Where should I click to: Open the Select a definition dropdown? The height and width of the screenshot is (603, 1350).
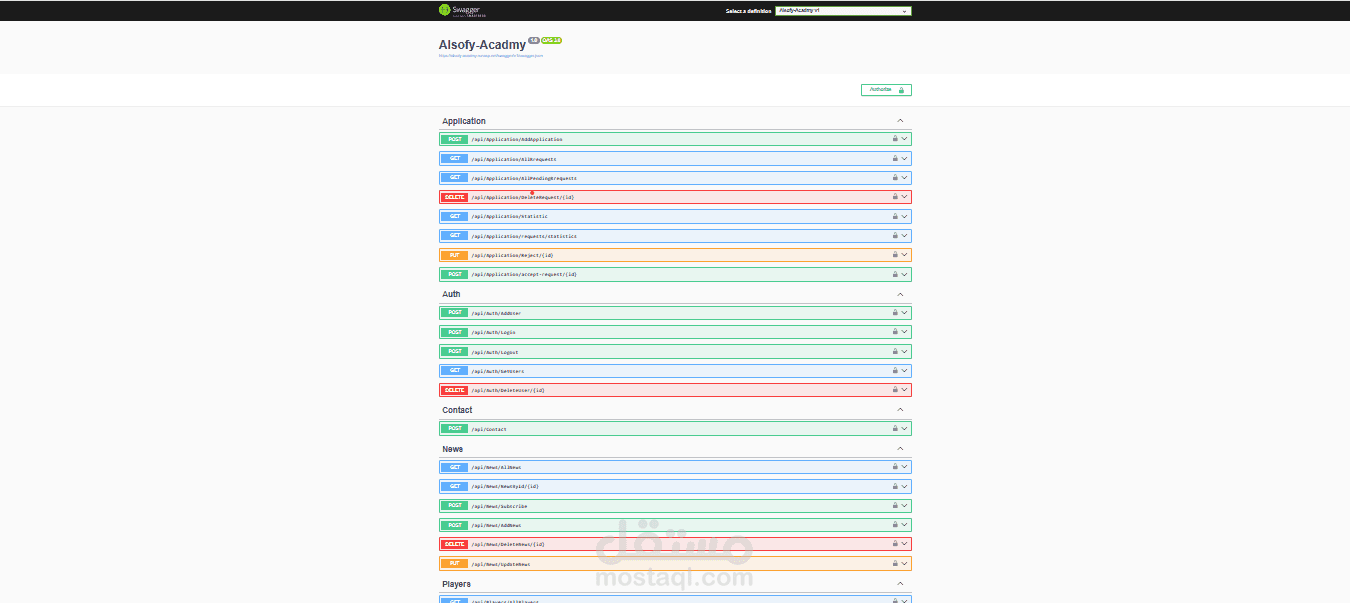[843, 11]
